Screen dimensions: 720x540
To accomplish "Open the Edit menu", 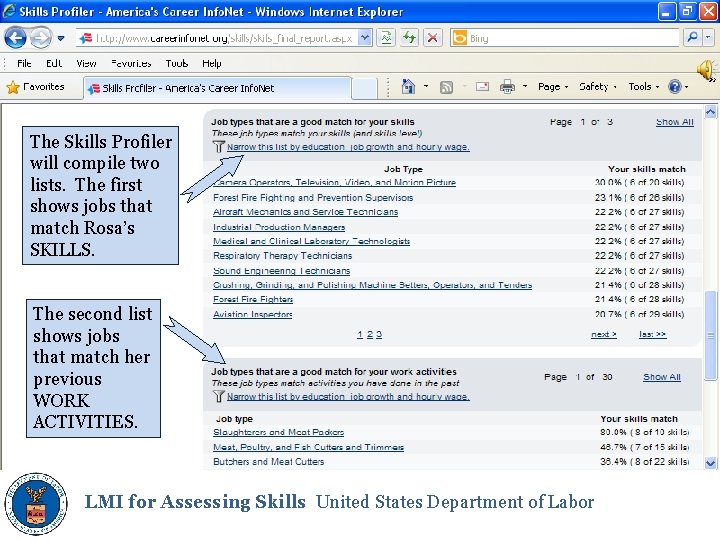I will click(x=54, y=63).
